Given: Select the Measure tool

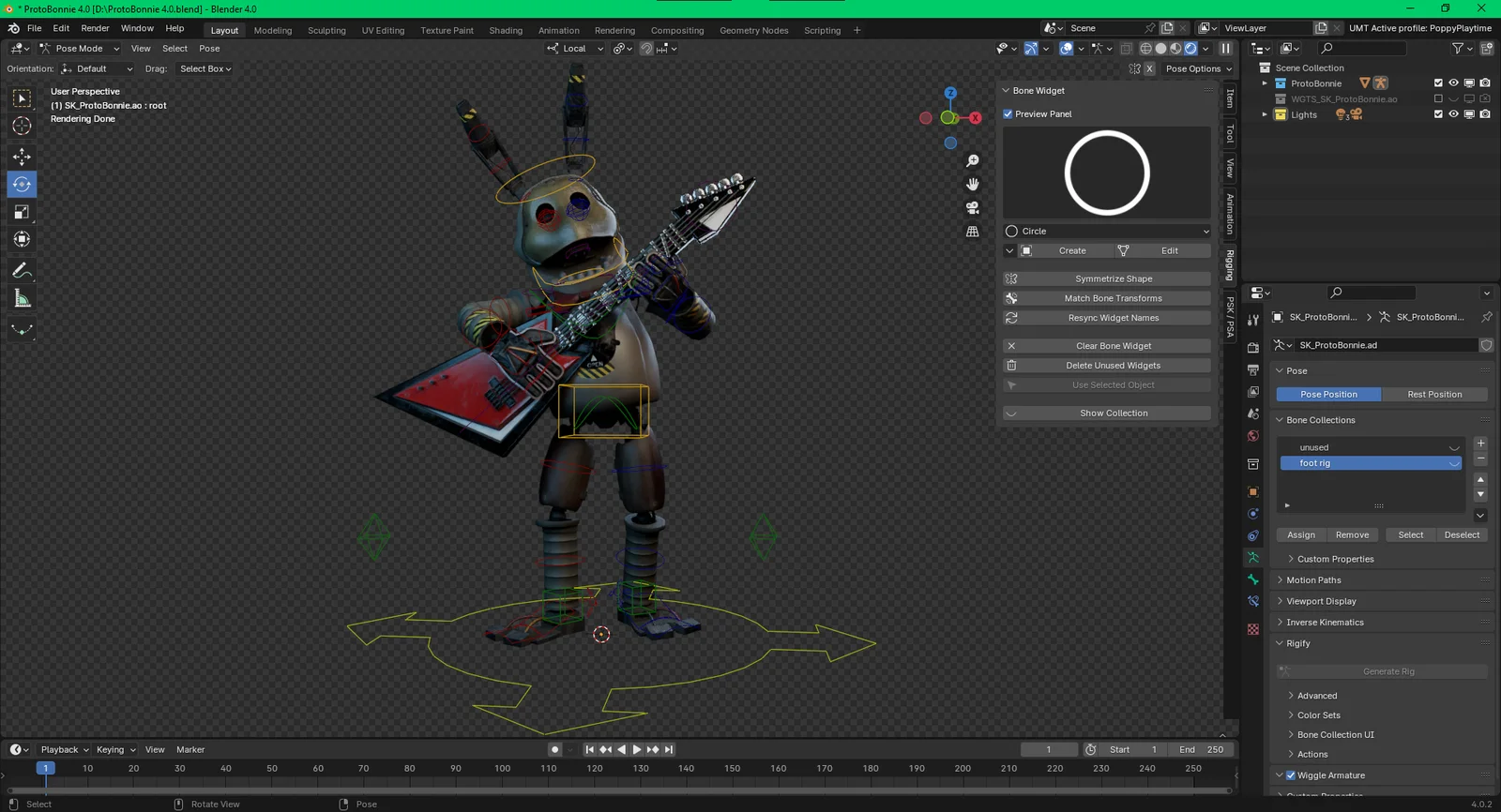Looking at the screenshot, I should (x=22, y=299).
